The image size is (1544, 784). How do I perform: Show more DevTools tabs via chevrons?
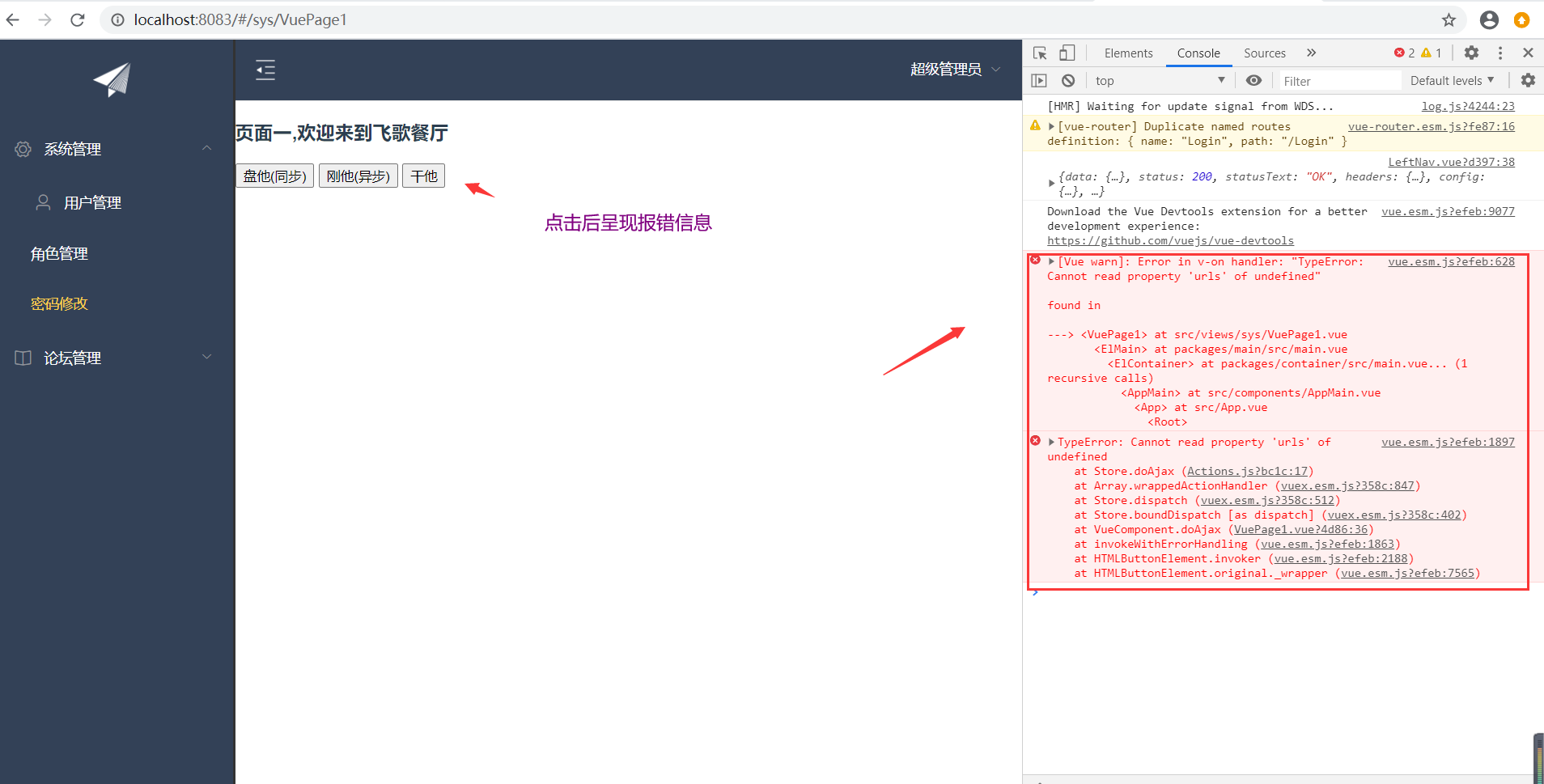pyautogui.click(x=1311, y=53)
